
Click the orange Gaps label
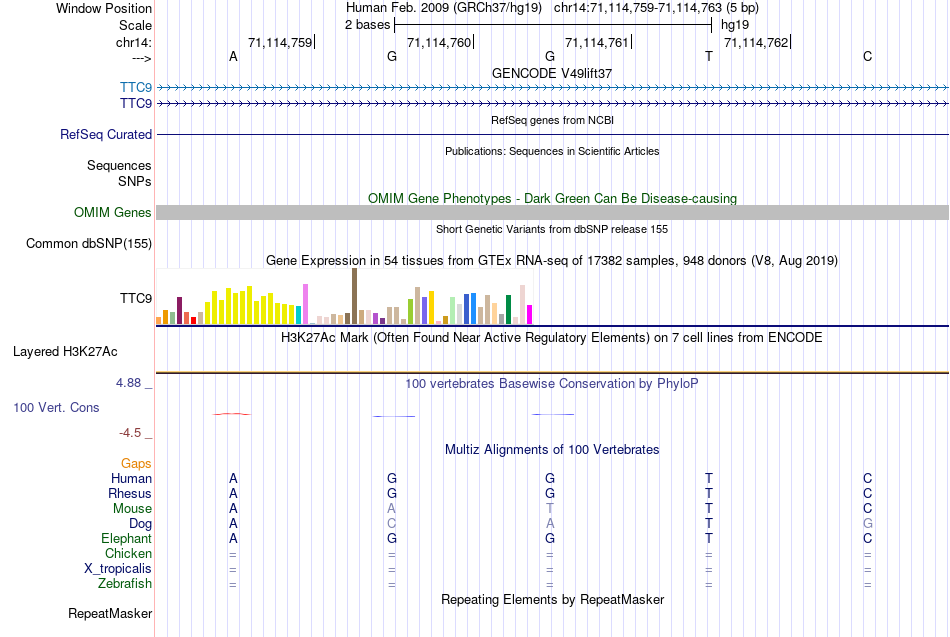136,464
